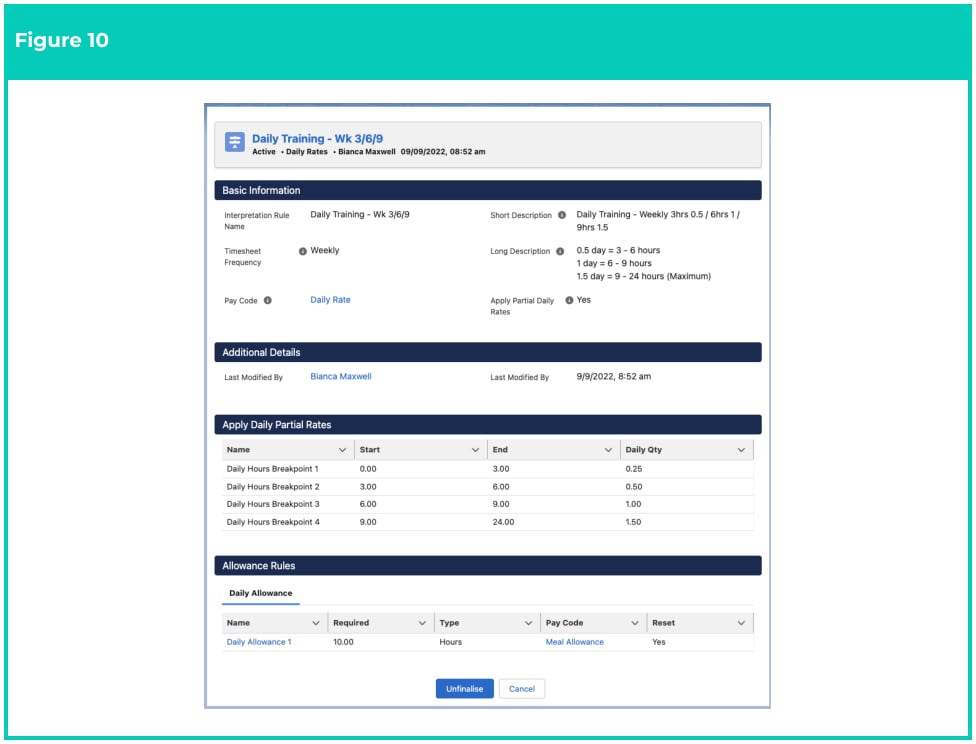This screenshot has height=744, width=976.
Task: Open the Start column dropdown
Action: click(476, 450)
